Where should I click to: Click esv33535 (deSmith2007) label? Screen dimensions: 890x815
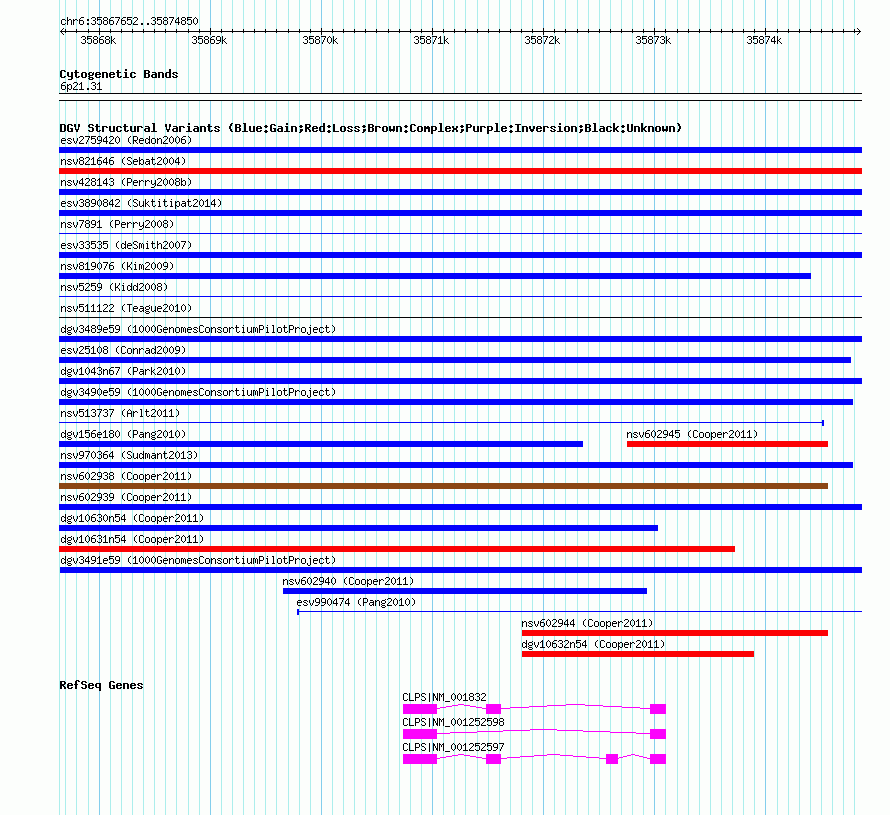click(126, 245)
